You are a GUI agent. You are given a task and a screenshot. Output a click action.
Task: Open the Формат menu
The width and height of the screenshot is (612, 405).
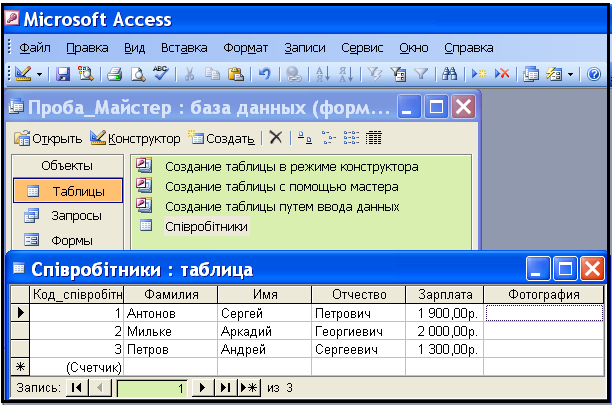pos(246,48)
